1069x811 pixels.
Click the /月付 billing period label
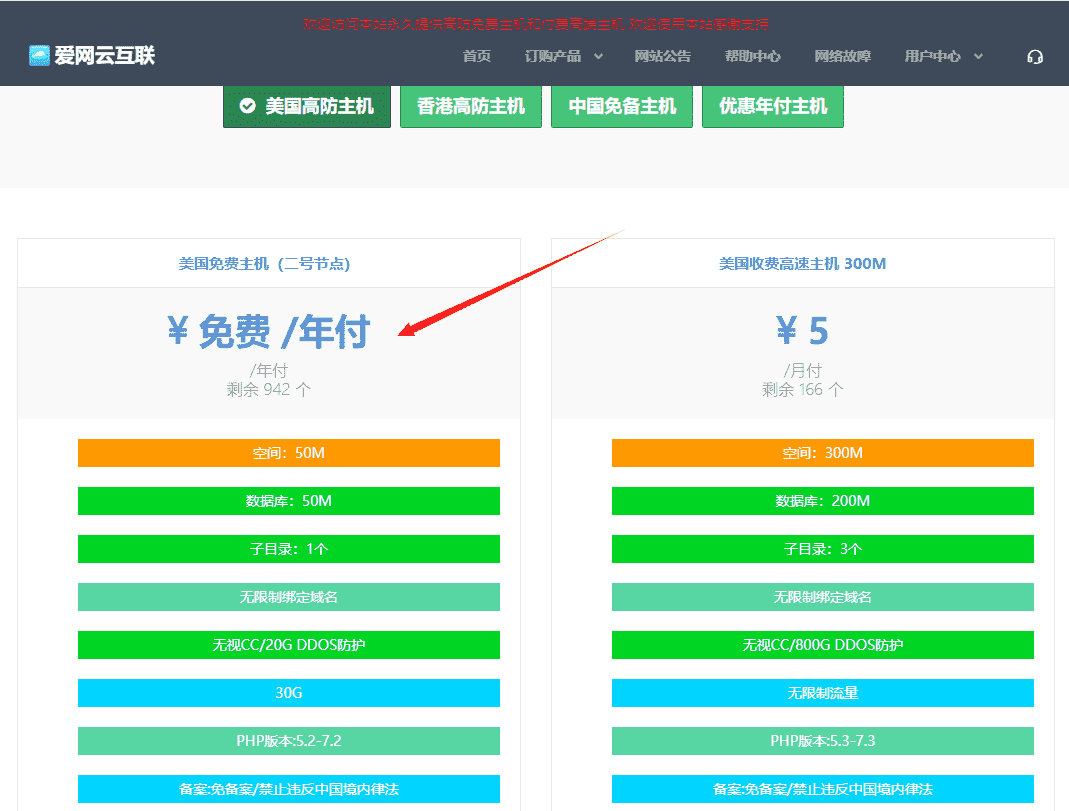point(802,370)
